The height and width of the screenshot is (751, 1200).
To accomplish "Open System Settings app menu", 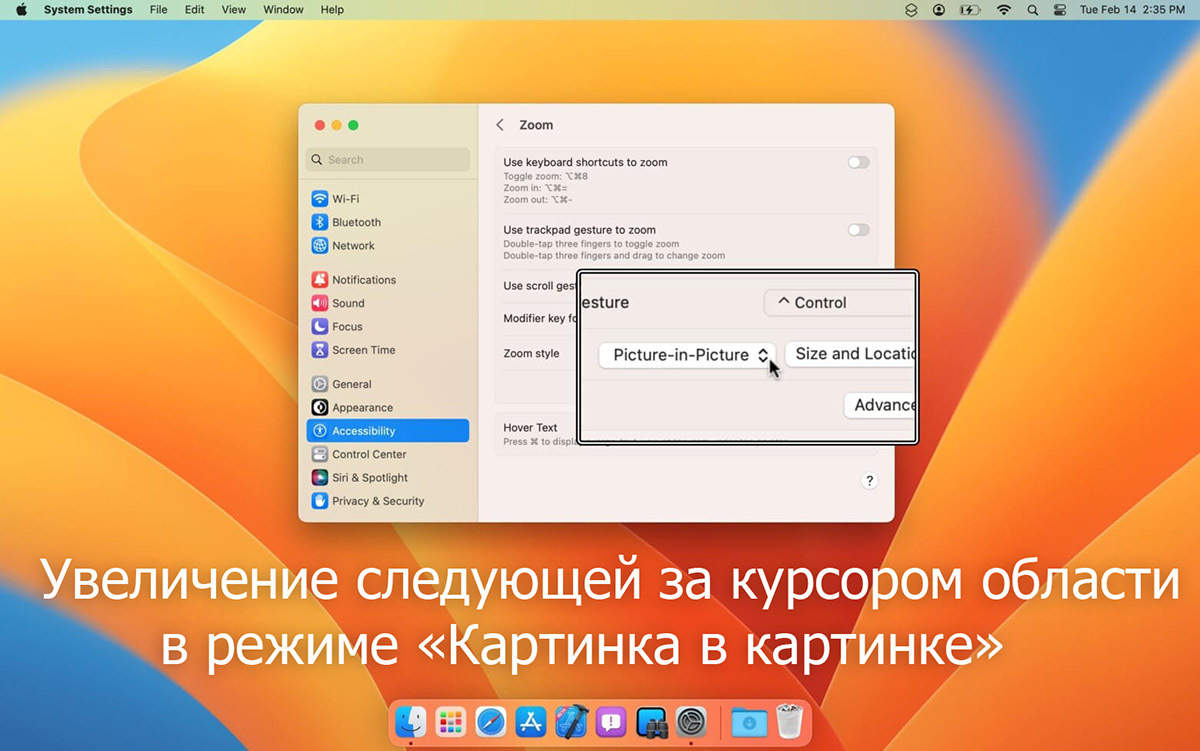I will click(x=88, y=10).
